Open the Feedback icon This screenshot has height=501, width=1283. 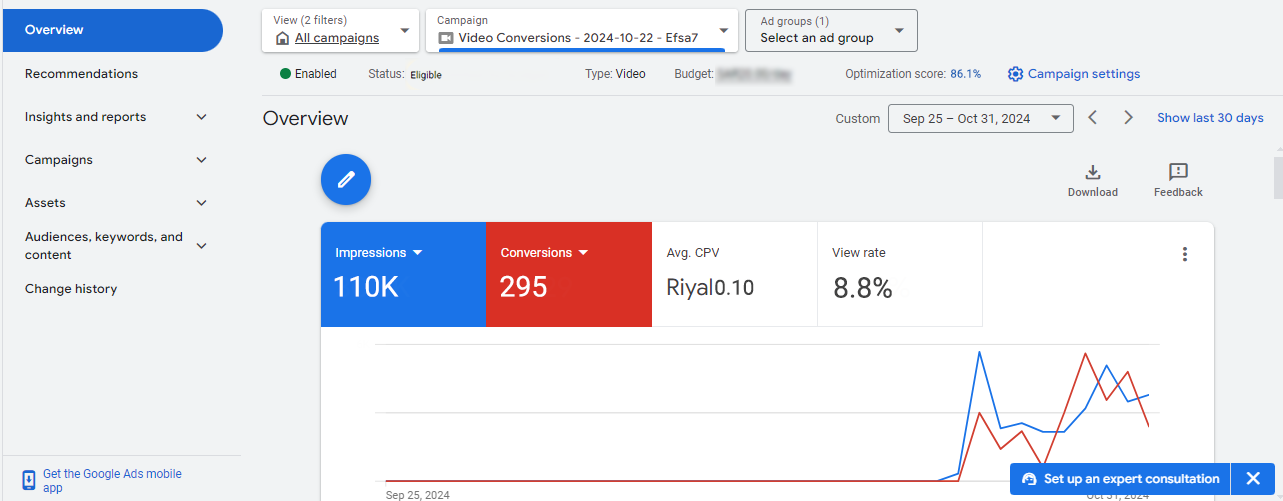tap(1178, 172)
